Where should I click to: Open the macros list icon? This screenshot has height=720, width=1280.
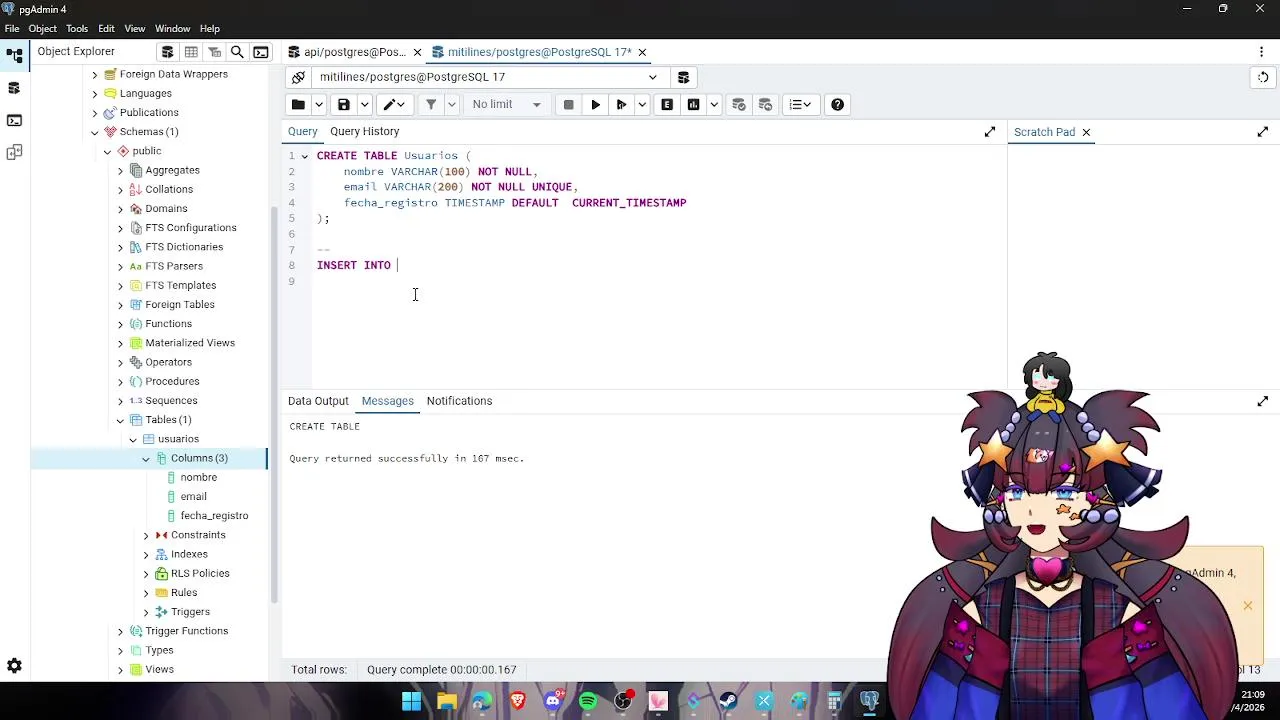(x=800, y=105)
